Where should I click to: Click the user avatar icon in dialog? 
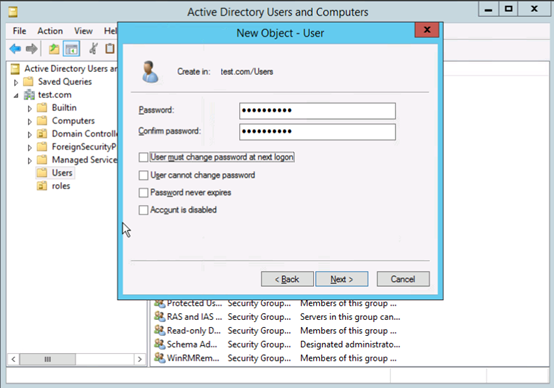pos(150,72)
